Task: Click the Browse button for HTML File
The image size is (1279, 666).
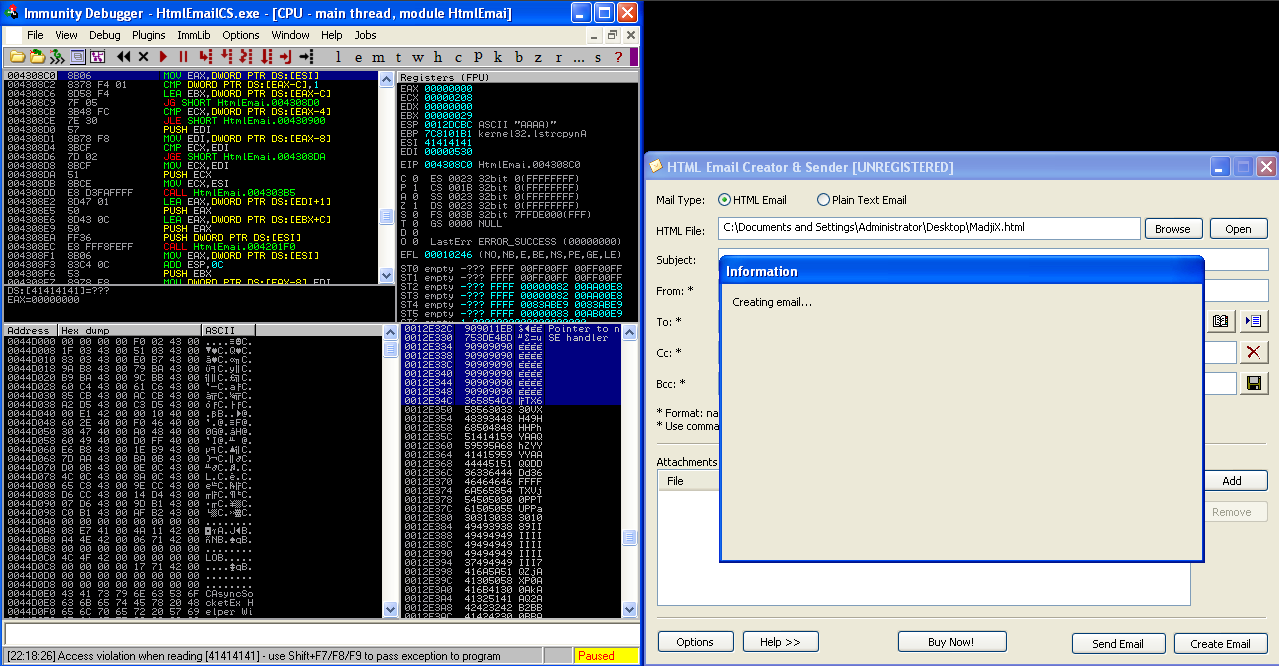Action: coord(1173,229)
